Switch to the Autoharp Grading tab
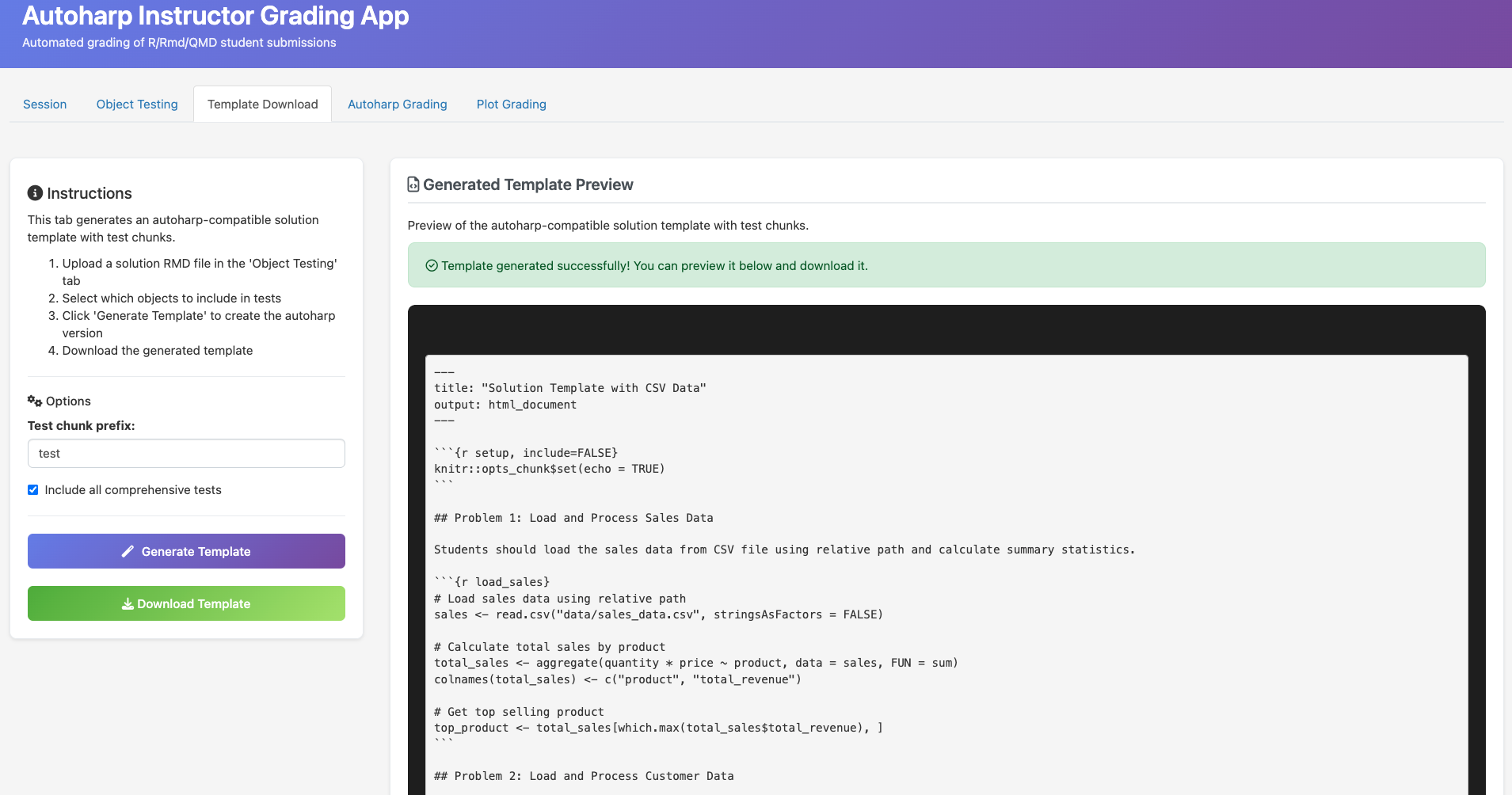Viewport: 1512px width, 795px height. (396, 104)
